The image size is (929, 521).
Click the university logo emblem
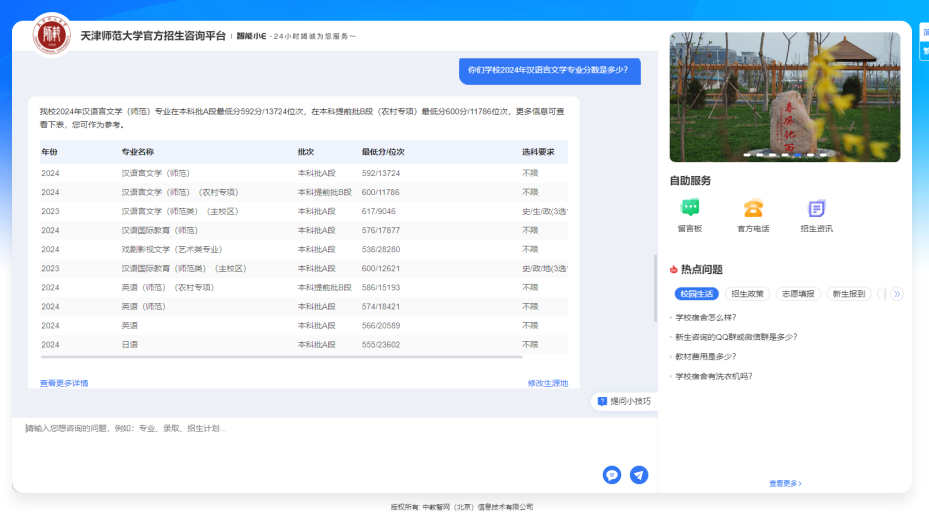click(52, 36)
